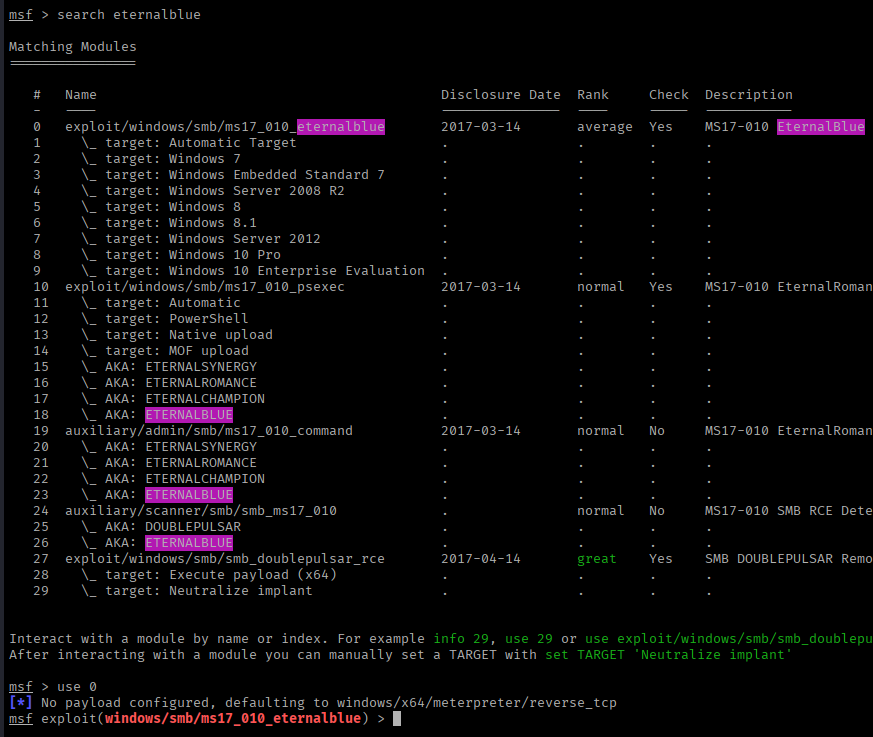Click the 'Check' column header
The width and height of the screenshot is (873, 737).
tap(669, 95)
